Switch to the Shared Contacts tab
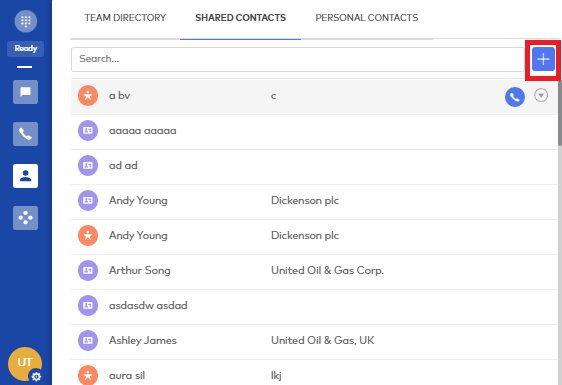Screen dimensions: 562x385 (240, 18)
